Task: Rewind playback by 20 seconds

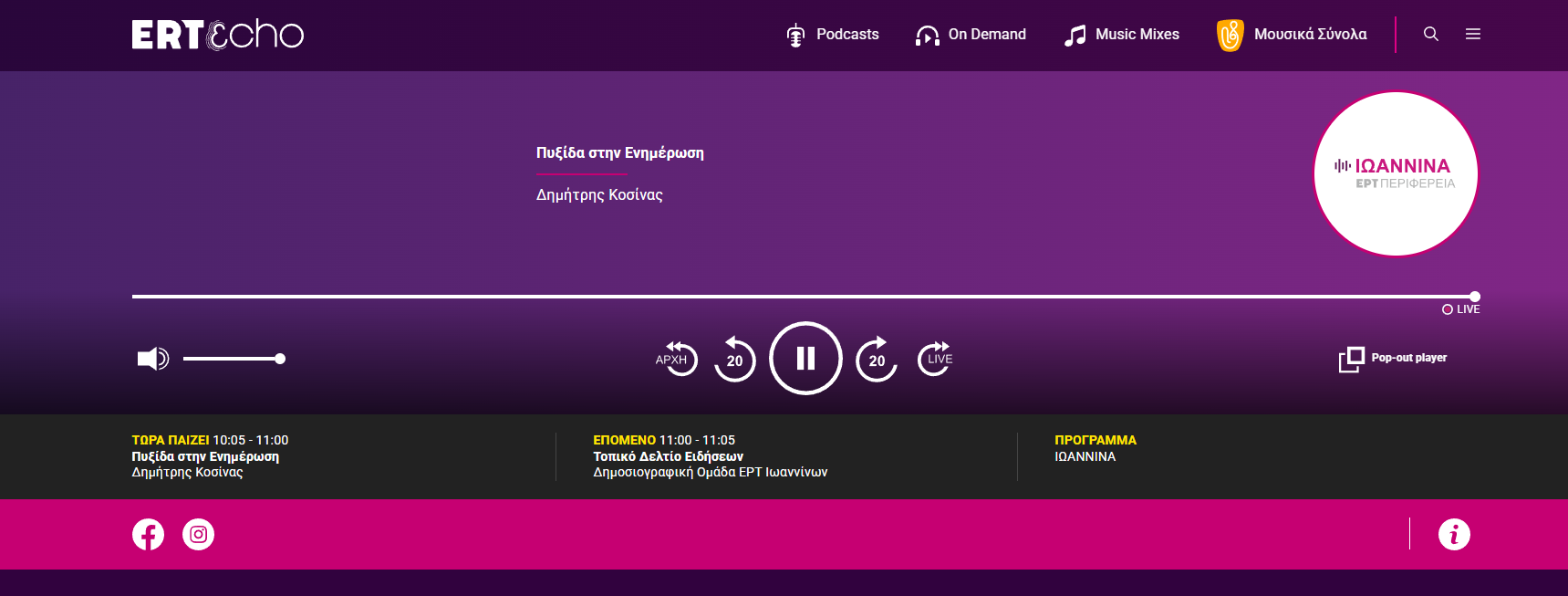Action: tap(734, 359)
